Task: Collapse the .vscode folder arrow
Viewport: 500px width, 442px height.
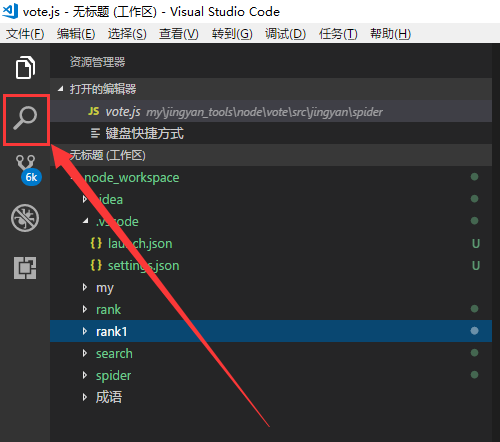Action: pos(86,221)
